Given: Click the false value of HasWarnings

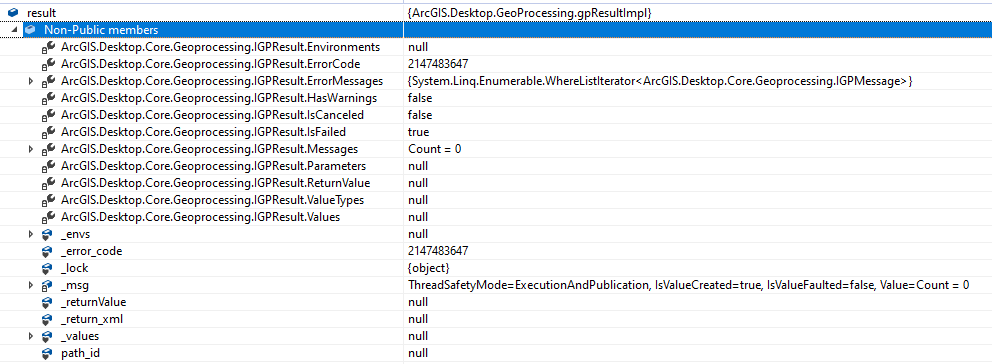Looking at the screenshot, I should [420, 98].
